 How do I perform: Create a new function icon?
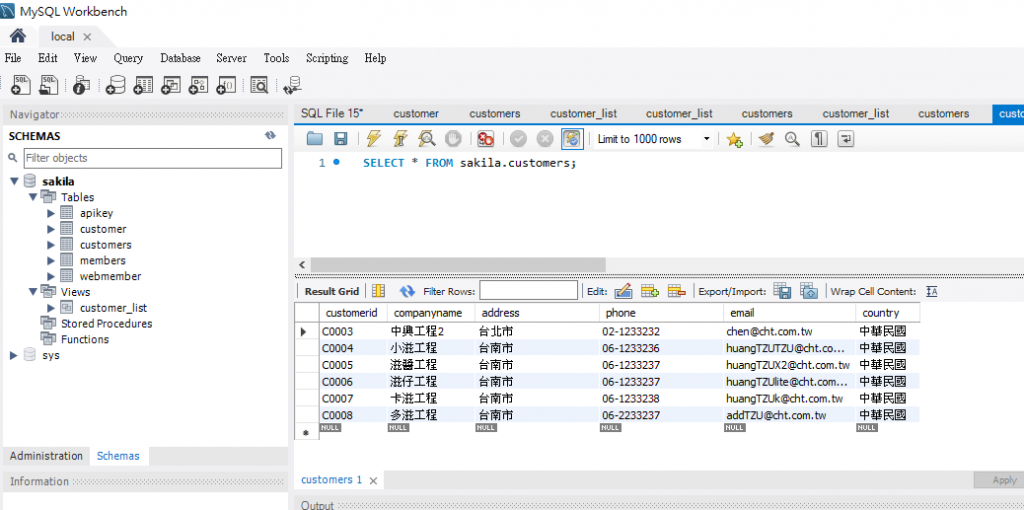pos(226,84)
